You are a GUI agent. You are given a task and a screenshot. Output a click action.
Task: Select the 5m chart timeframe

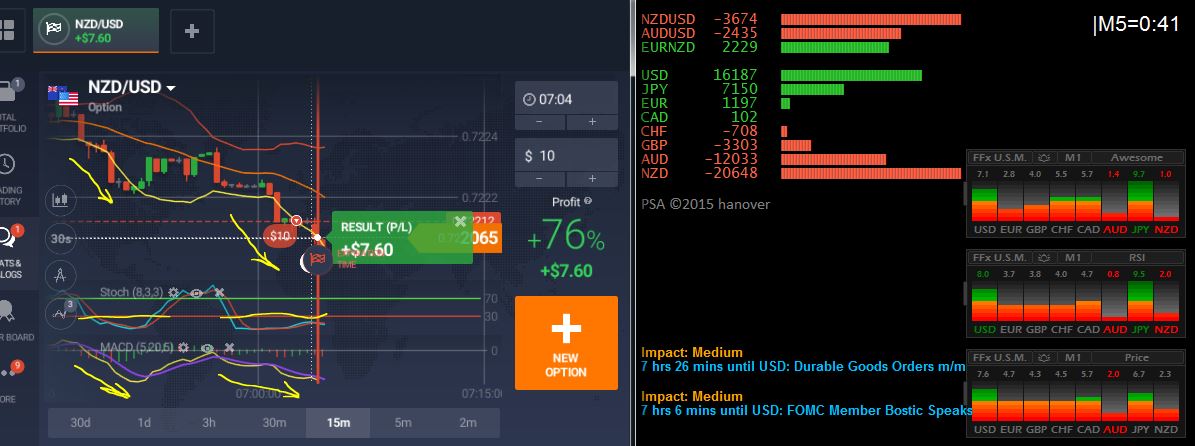coord(402,423)
